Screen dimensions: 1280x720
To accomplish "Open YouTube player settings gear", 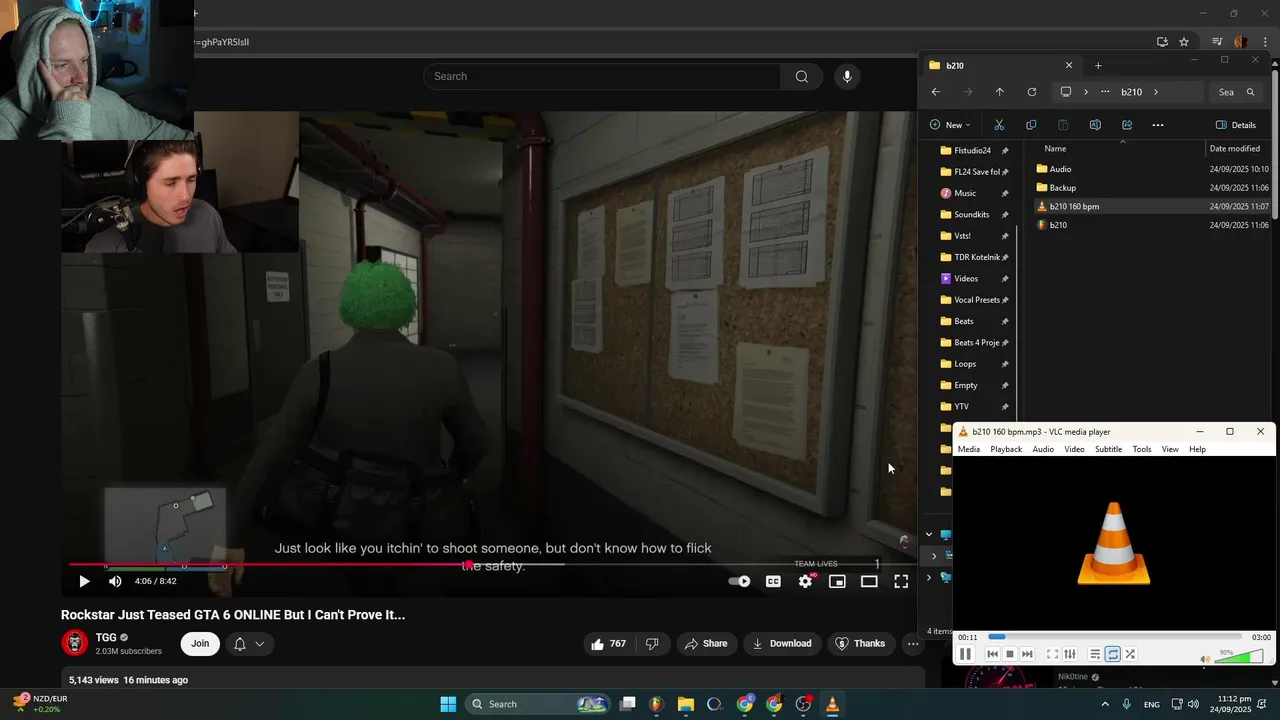I will click(805, 581).
